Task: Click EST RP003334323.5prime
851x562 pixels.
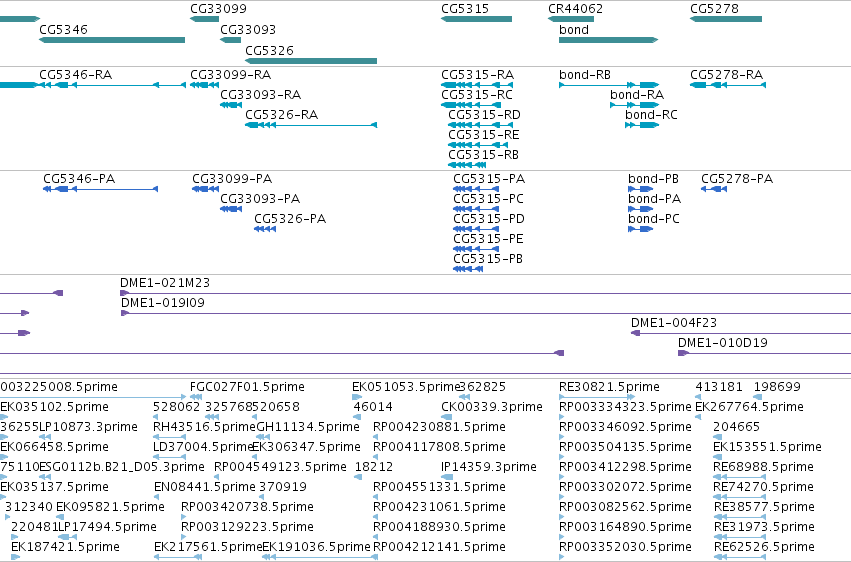Action: tap(625, 407)
